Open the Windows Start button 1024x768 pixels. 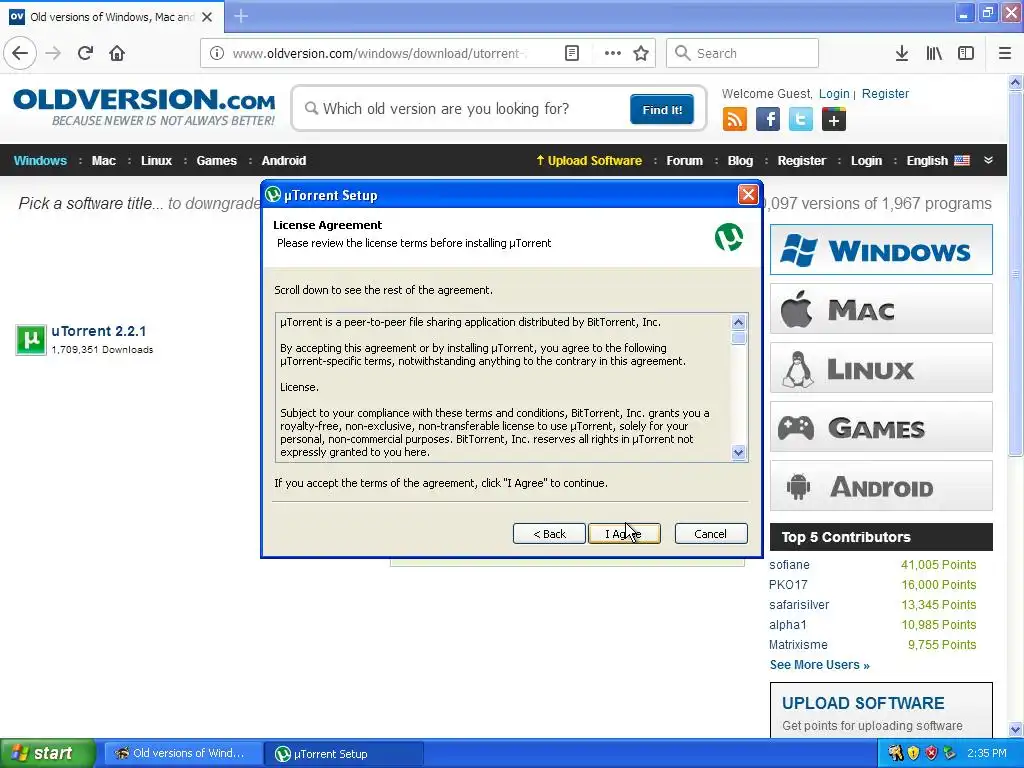point(47,753)
